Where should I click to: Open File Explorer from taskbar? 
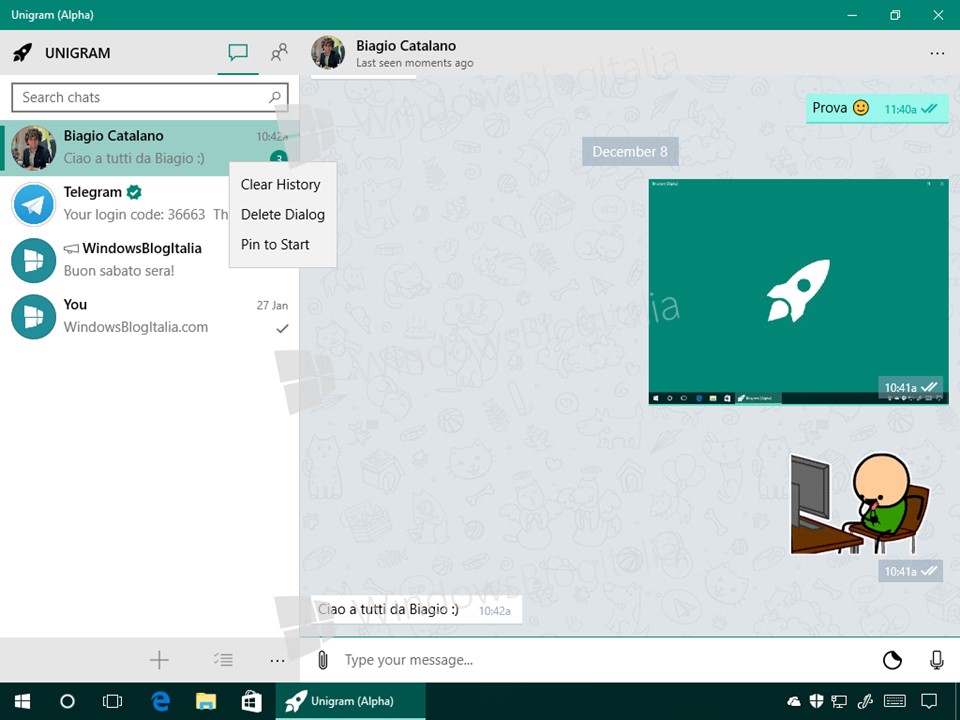pos(206,701)
